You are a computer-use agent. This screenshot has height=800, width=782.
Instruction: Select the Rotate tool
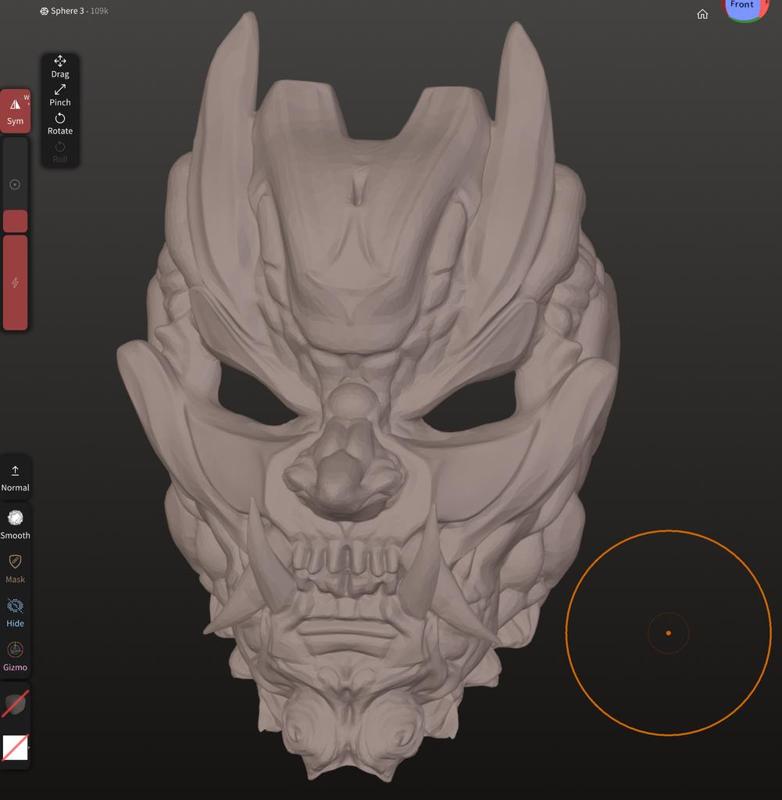click(x=60, y=124)
